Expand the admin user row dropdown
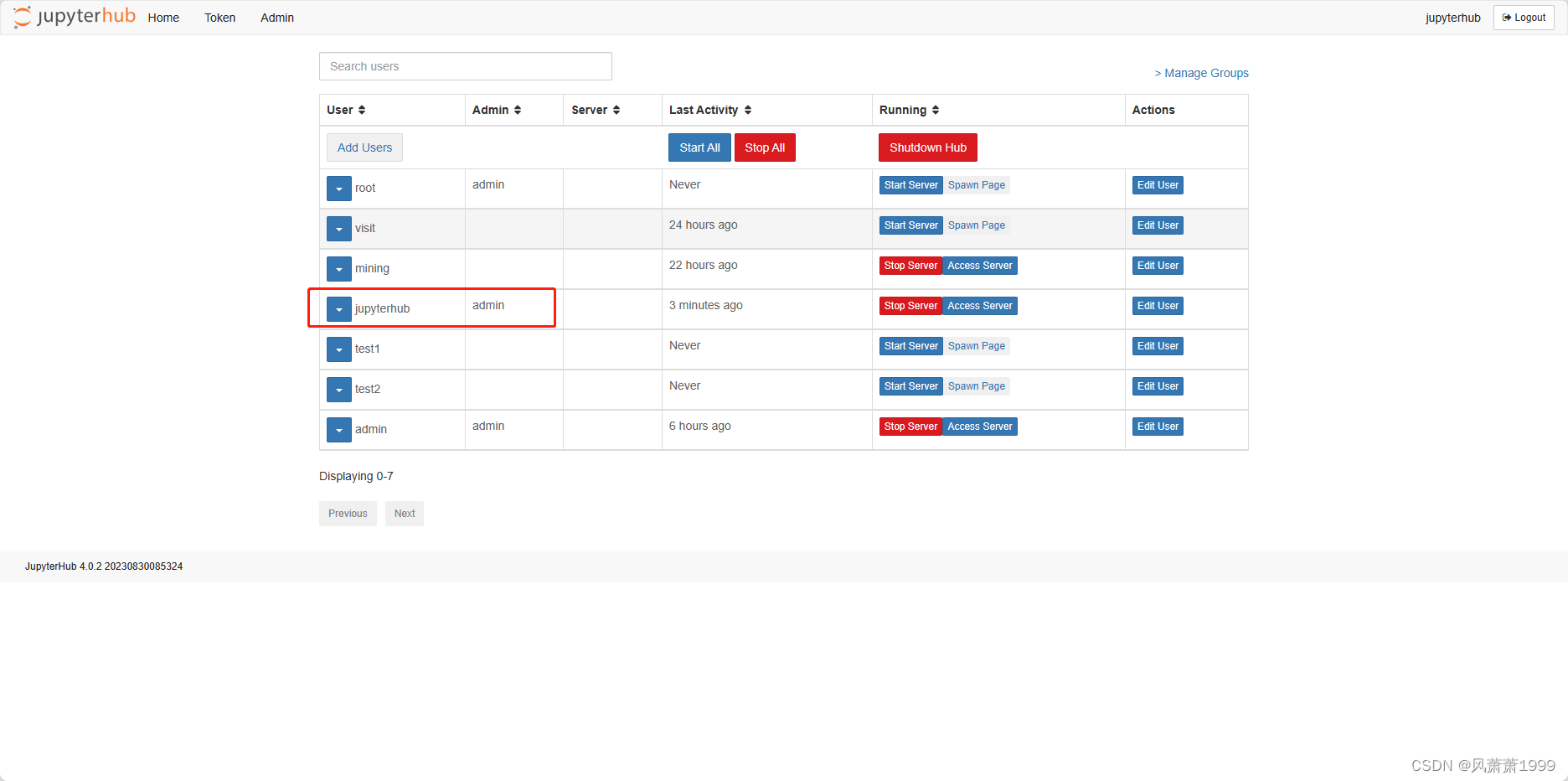 [339, 430]
